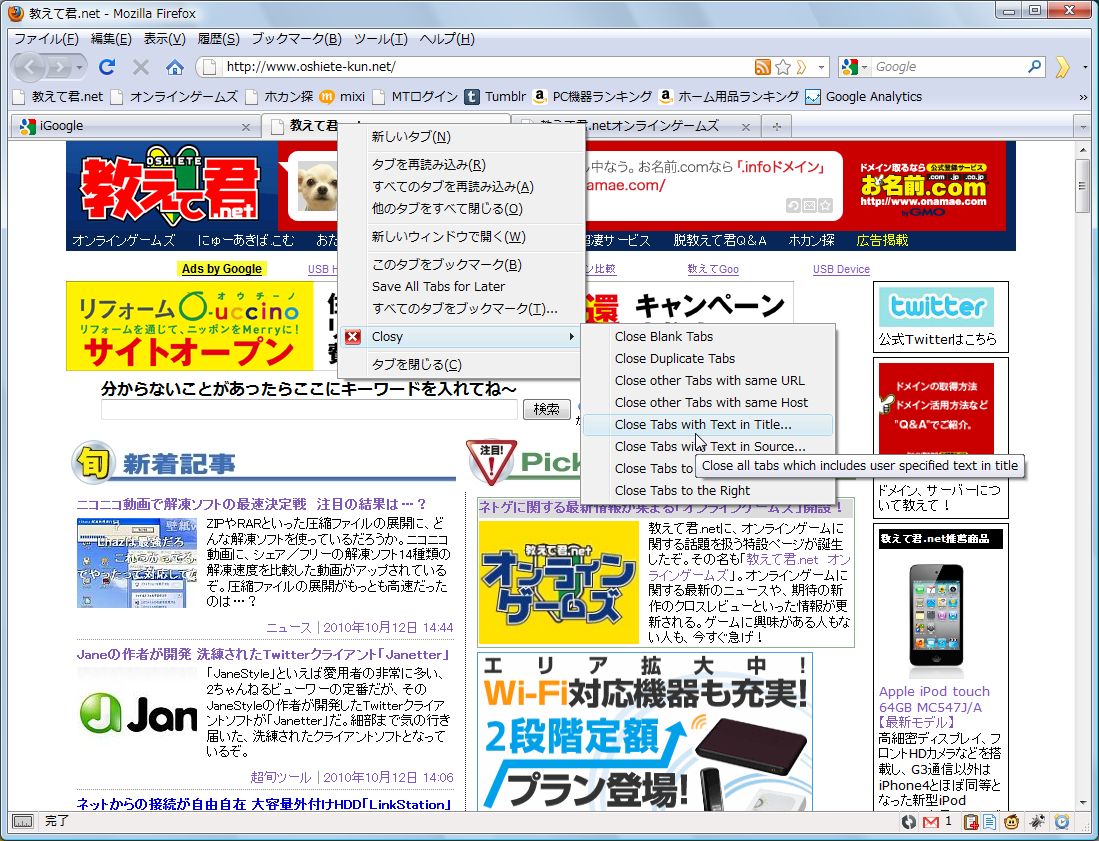
Task: Select 新しいタブ in context menu
Action: 461,137
